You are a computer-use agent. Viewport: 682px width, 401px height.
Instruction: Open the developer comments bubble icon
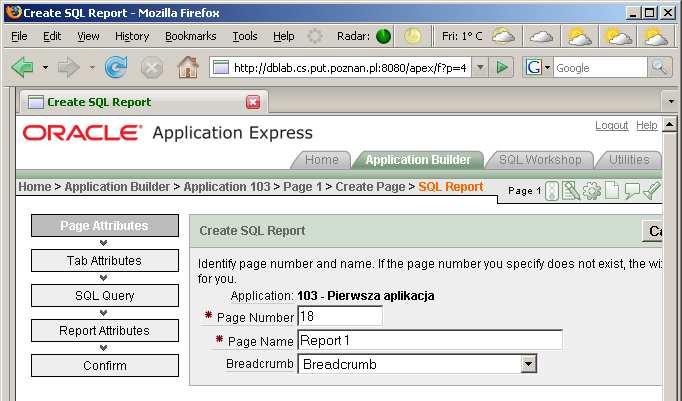click(632, 190)
